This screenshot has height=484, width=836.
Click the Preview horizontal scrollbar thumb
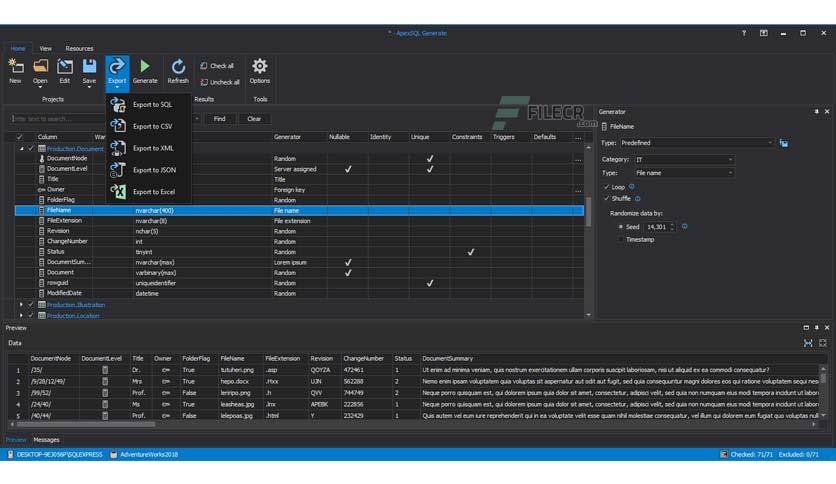point(85,424)
